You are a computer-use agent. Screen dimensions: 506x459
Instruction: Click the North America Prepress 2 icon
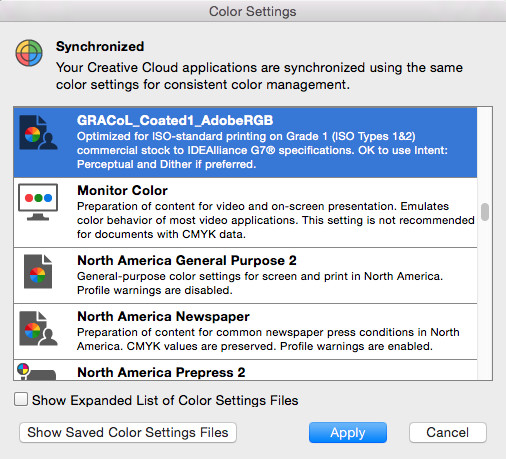point(36,372)
